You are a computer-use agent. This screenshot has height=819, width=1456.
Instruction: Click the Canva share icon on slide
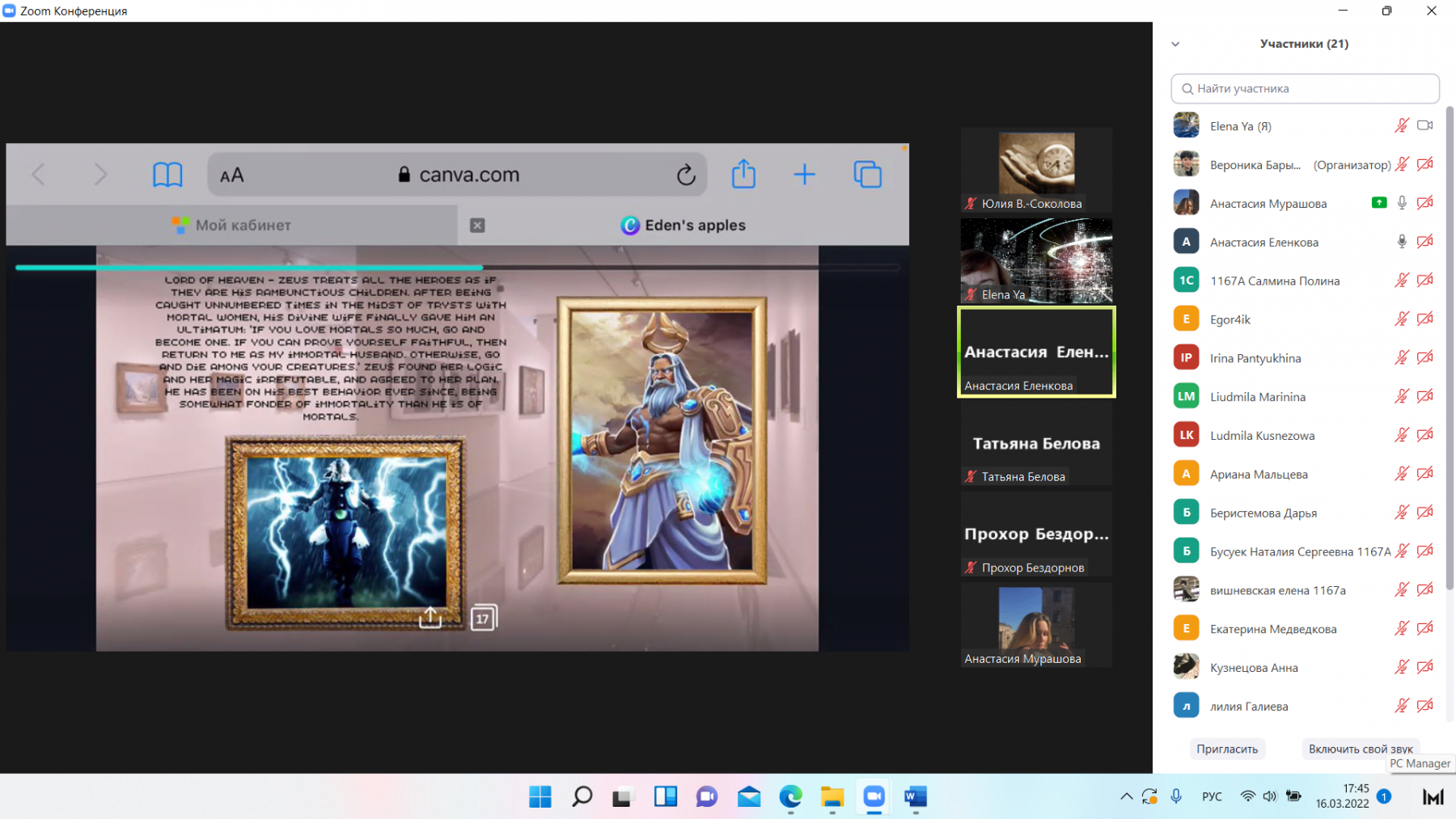430,618
